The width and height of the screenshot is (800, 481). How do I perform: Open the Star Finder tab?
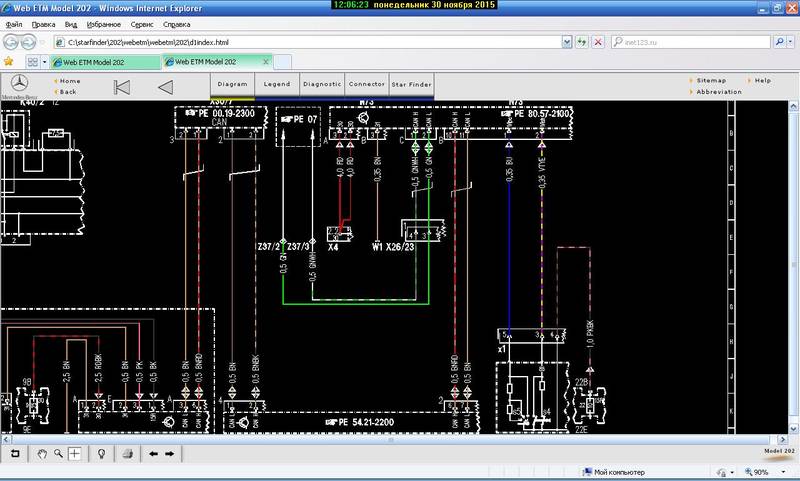click(x=411, y=85)
